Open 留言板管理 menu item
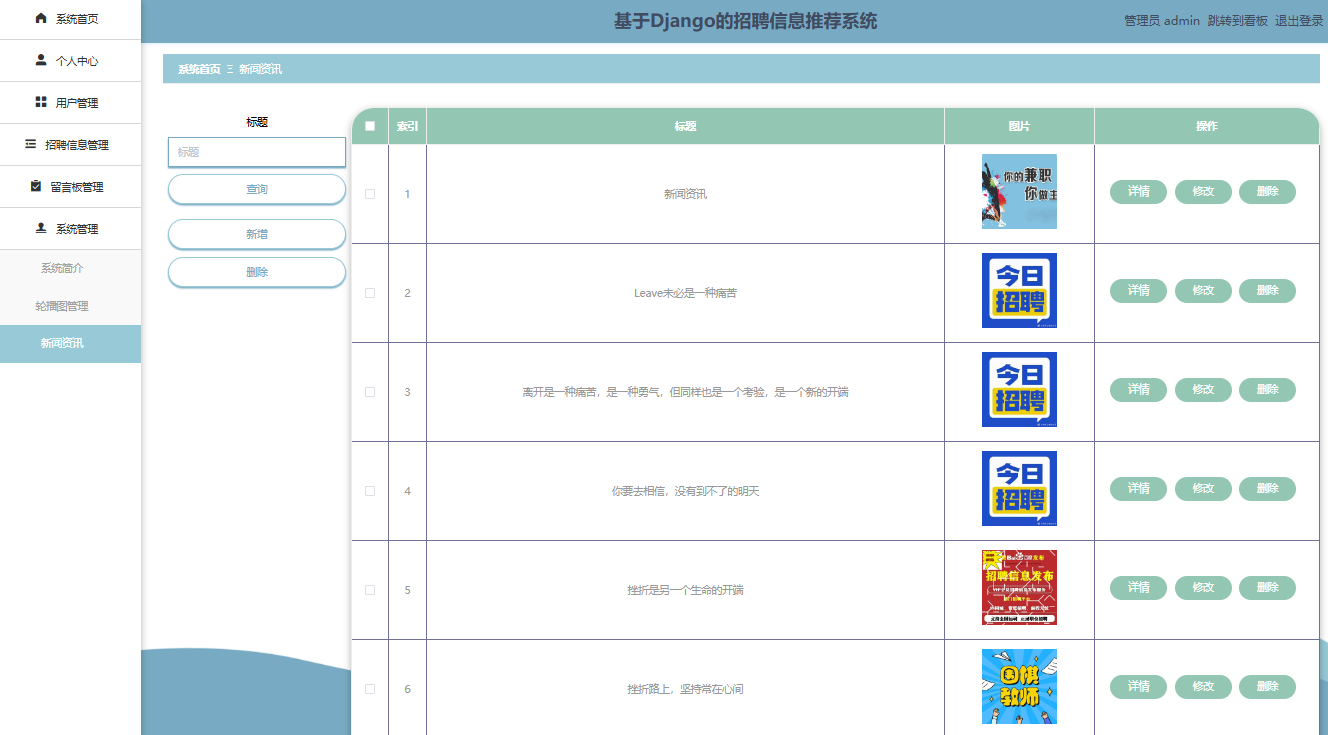The height and width of the screenshot is (735, 1328). pos(70,187)
